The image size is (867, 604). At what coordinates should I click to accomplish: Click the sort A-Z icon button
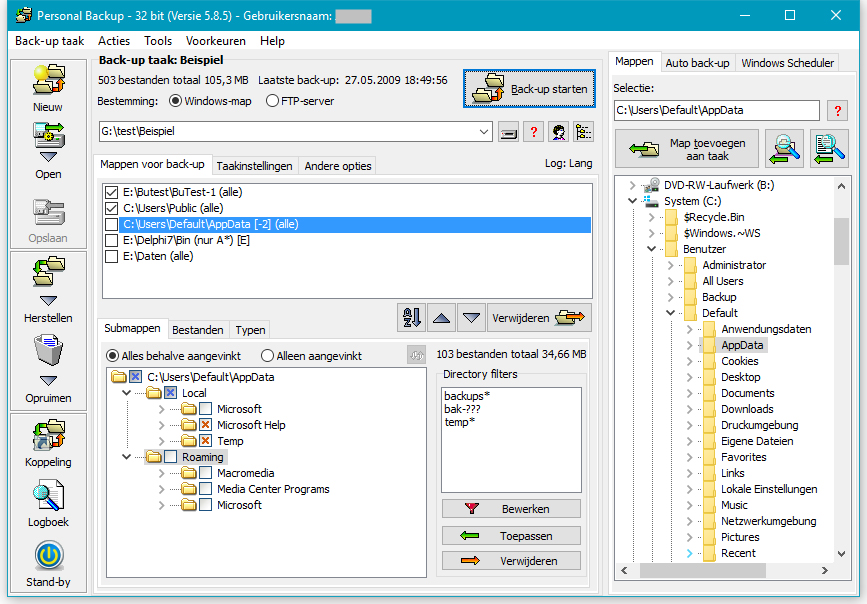pyautogui.click(x=410, y=318)
